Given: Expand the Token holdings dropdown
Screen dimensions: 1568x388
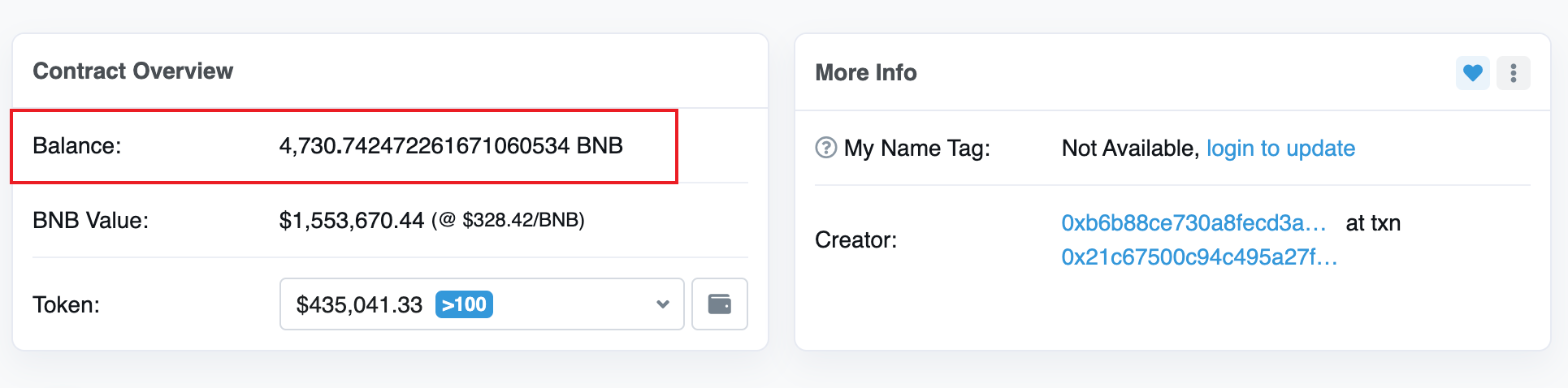Looking at the screenshot, I should point(482,304).
